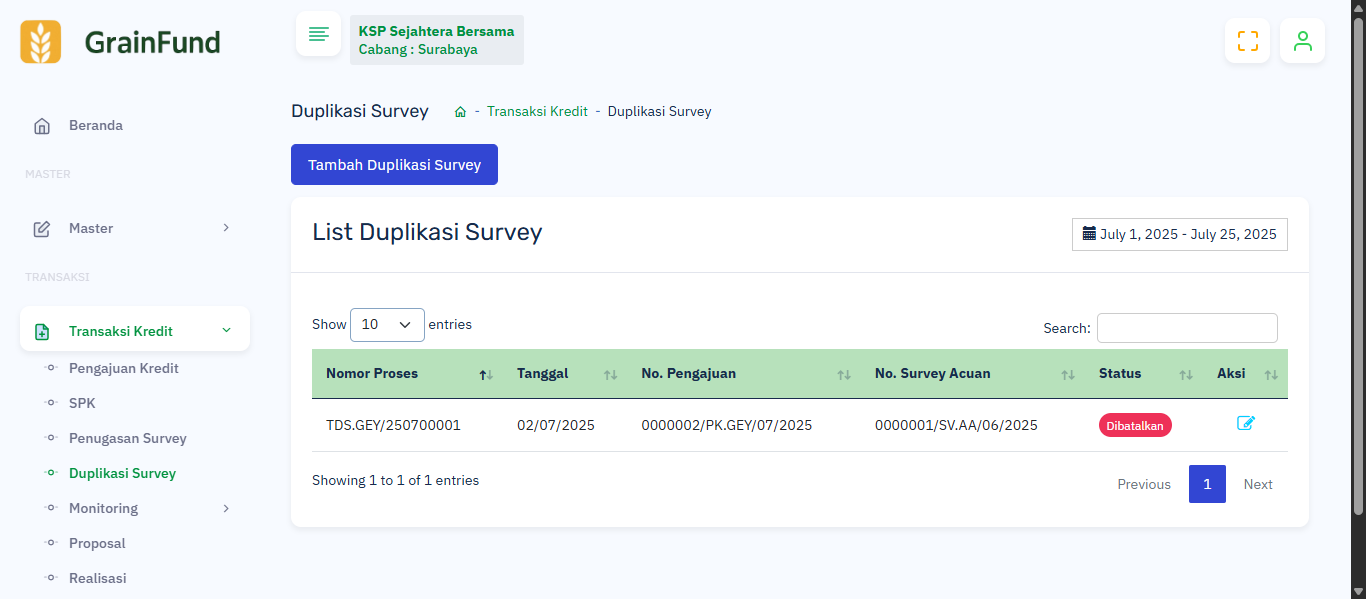Click Transaksi Kredit breadcrumb link
The width and height of the screenshot is (1366, 599).
pyautogui.click(x=537, y=112)
